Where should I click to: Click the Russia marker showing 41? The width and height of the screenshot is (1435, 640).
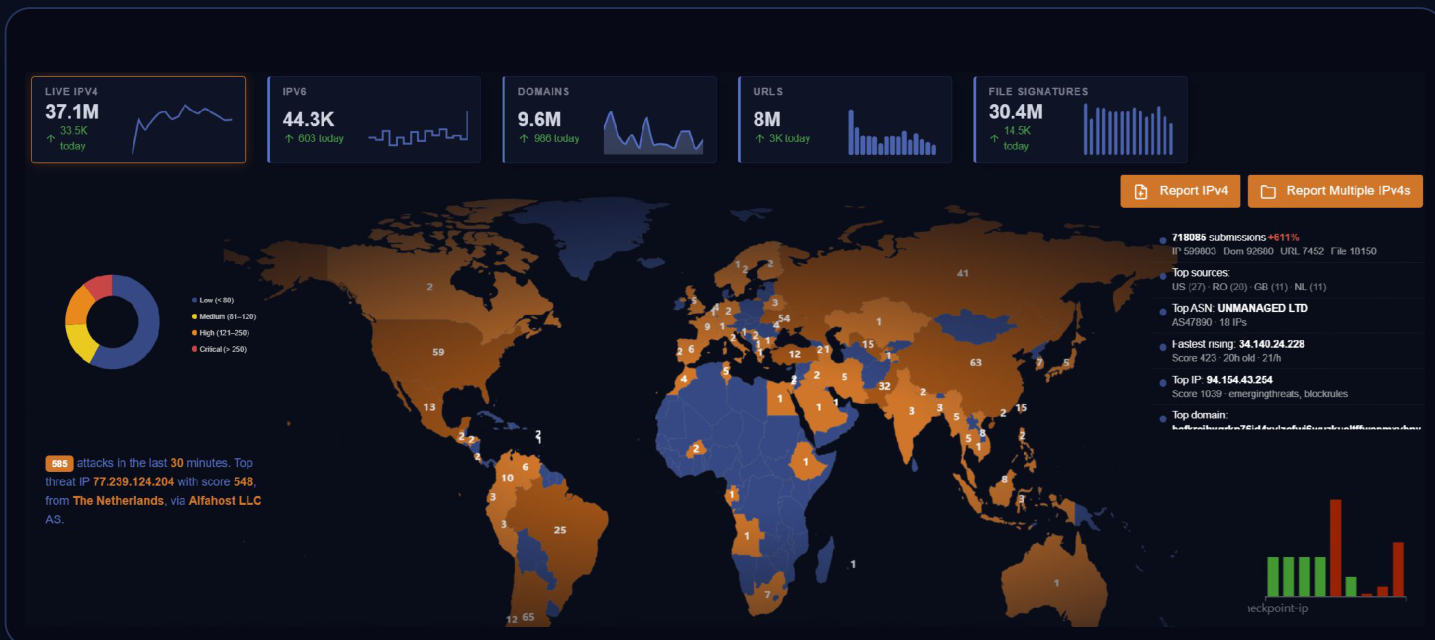[x=963, y=273]
